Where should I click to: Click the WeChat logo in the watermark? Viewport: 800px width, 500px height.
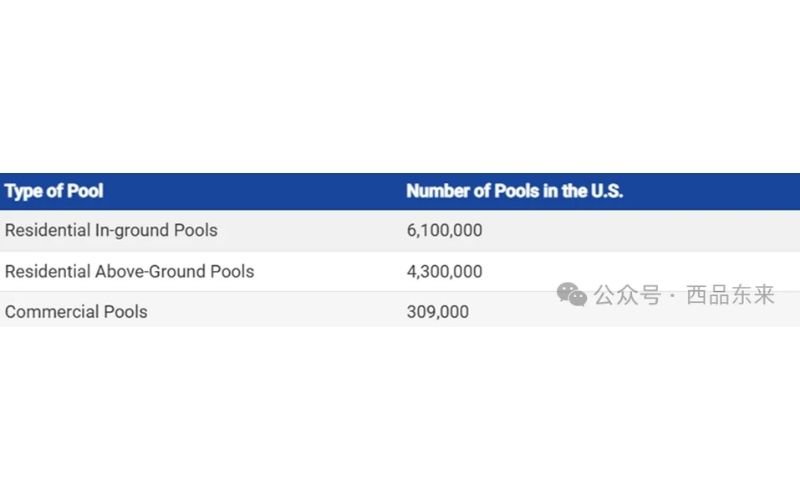click(x=571, y=294)
